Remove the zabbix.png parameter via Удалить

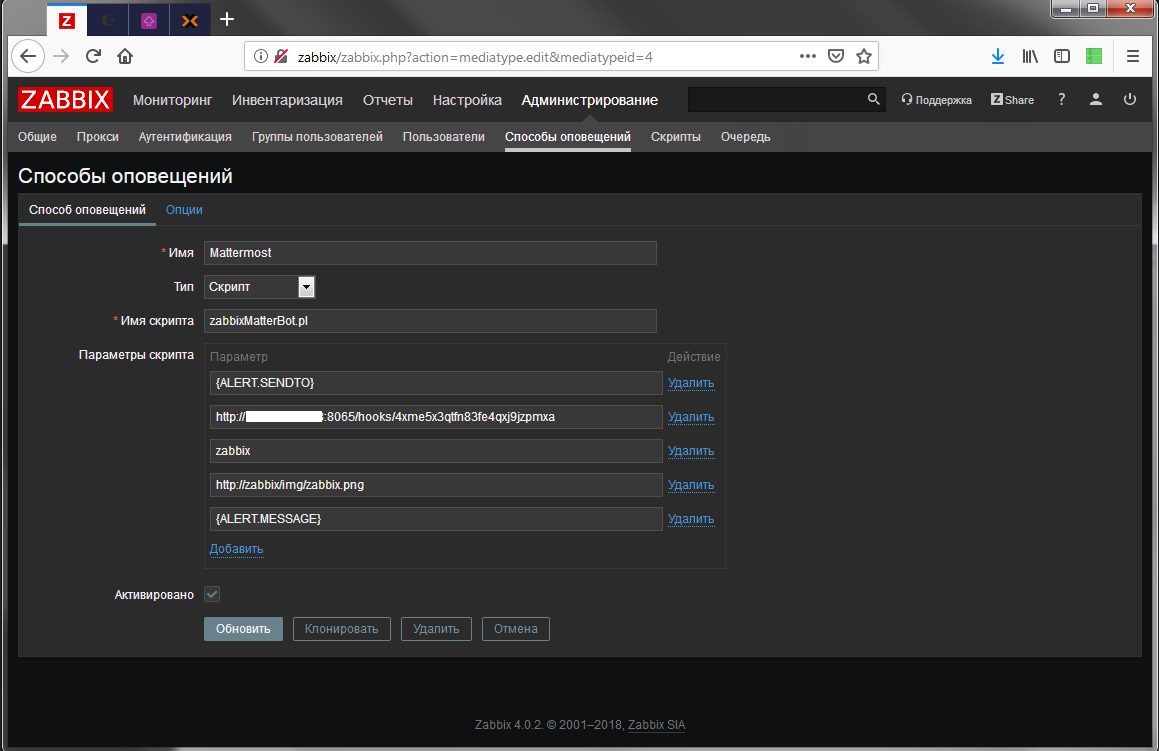click(x=691, y=485)
